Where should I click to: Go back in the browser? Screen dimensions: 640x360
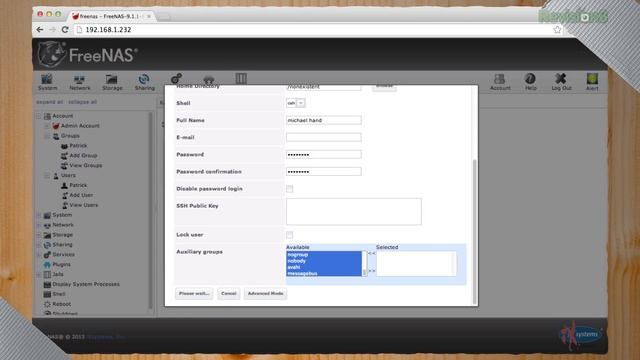click(40, 30)
